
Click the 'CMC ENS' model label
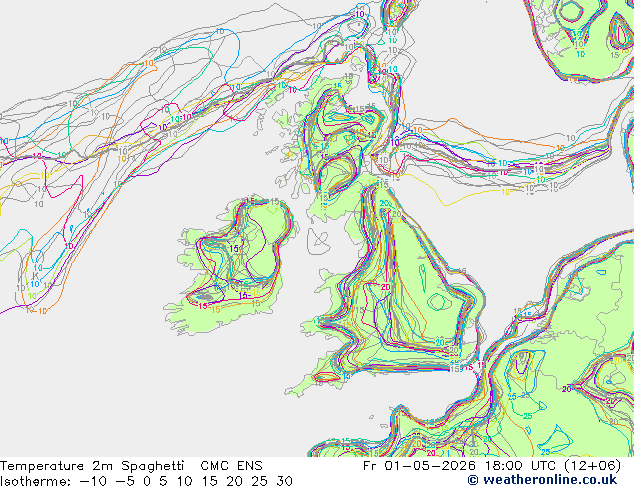coord(232,466)
